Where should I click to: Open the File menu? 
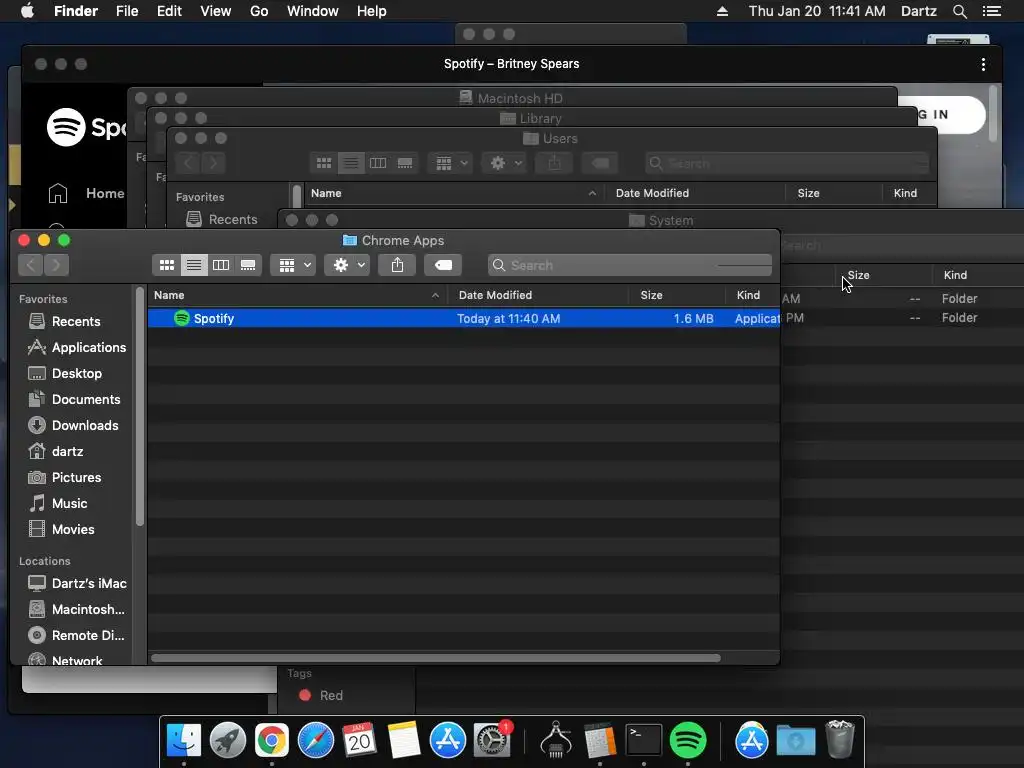127,11
